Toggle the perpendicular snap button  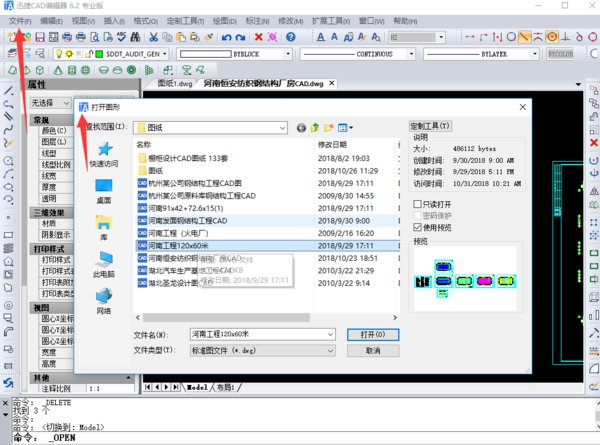click(566, 37)
